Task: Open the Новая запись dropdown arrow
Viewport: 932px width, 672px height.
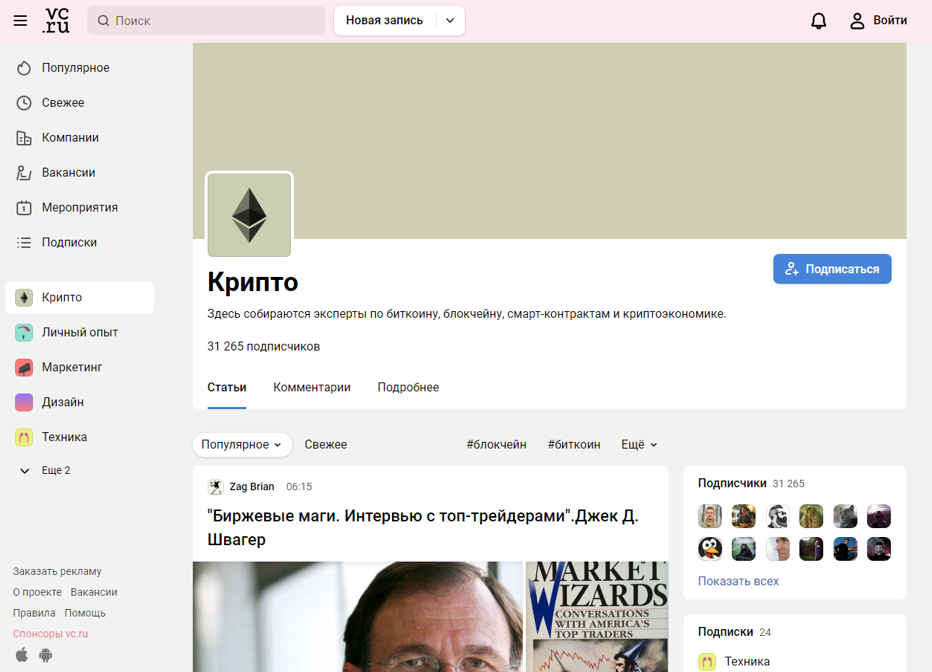Action: click(x=450, y=21)
